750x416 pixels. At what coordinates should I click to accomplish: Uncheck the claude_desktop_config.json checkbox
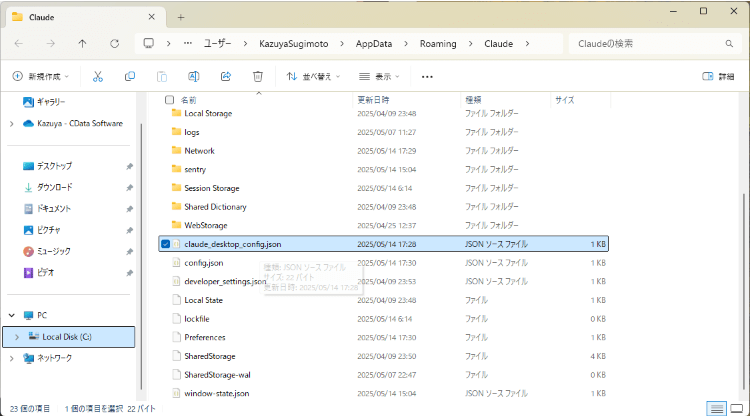(x=165, y=244)
